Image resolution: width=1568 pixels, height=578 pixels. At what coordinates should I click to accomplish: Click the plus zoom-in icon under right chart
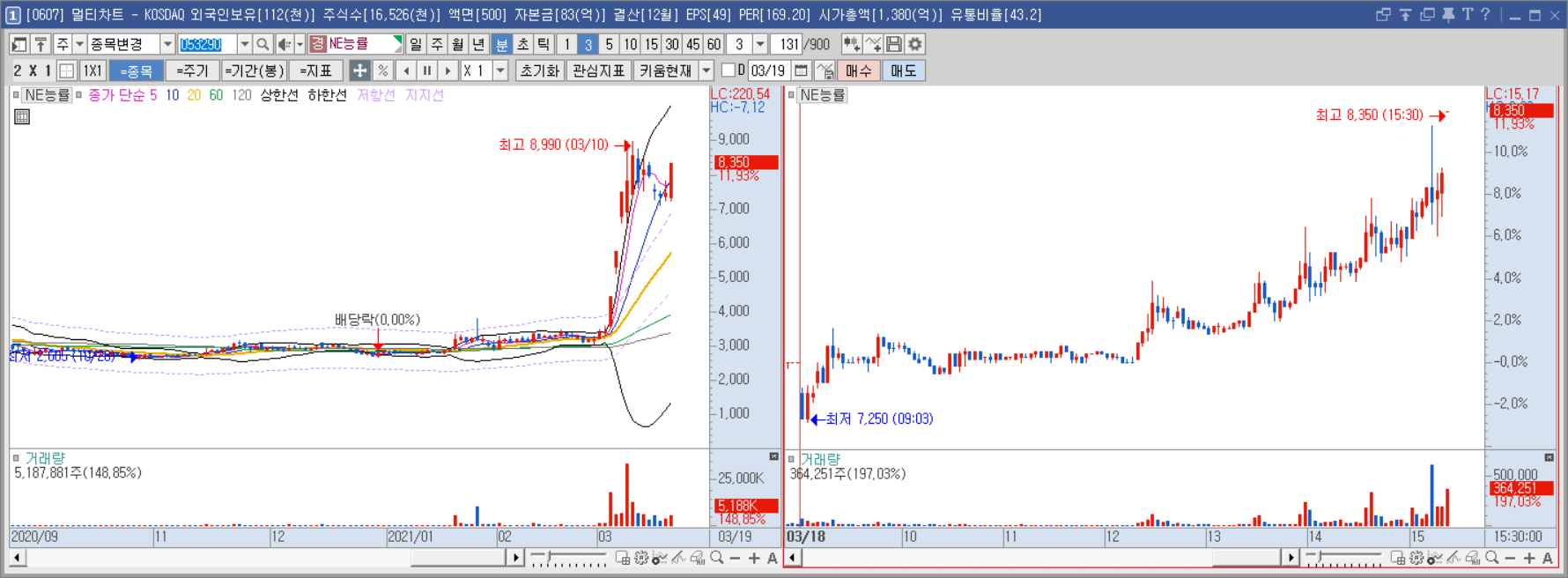click(1529, 558)
